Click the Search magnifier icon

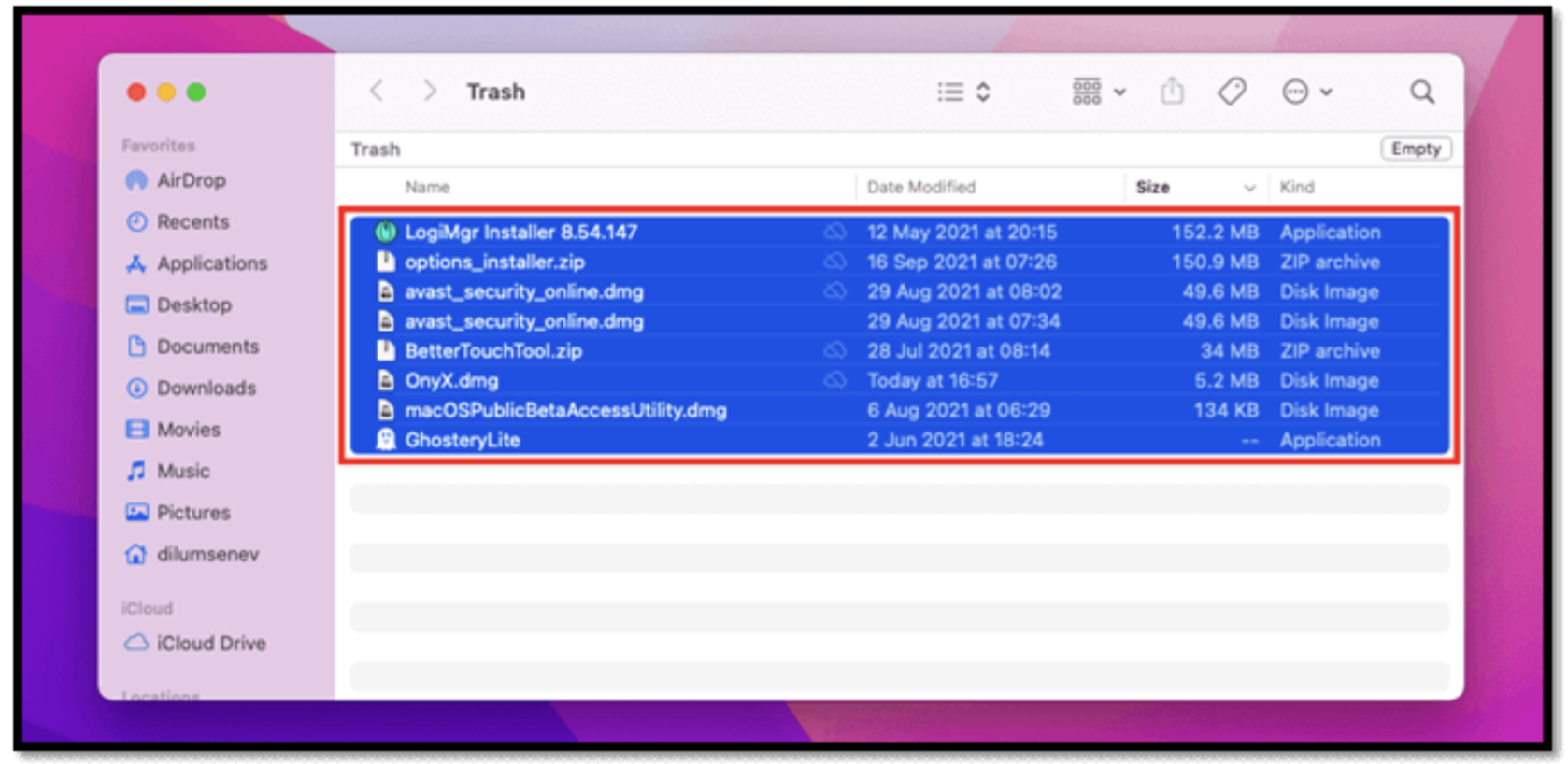tap(1422, 92)
